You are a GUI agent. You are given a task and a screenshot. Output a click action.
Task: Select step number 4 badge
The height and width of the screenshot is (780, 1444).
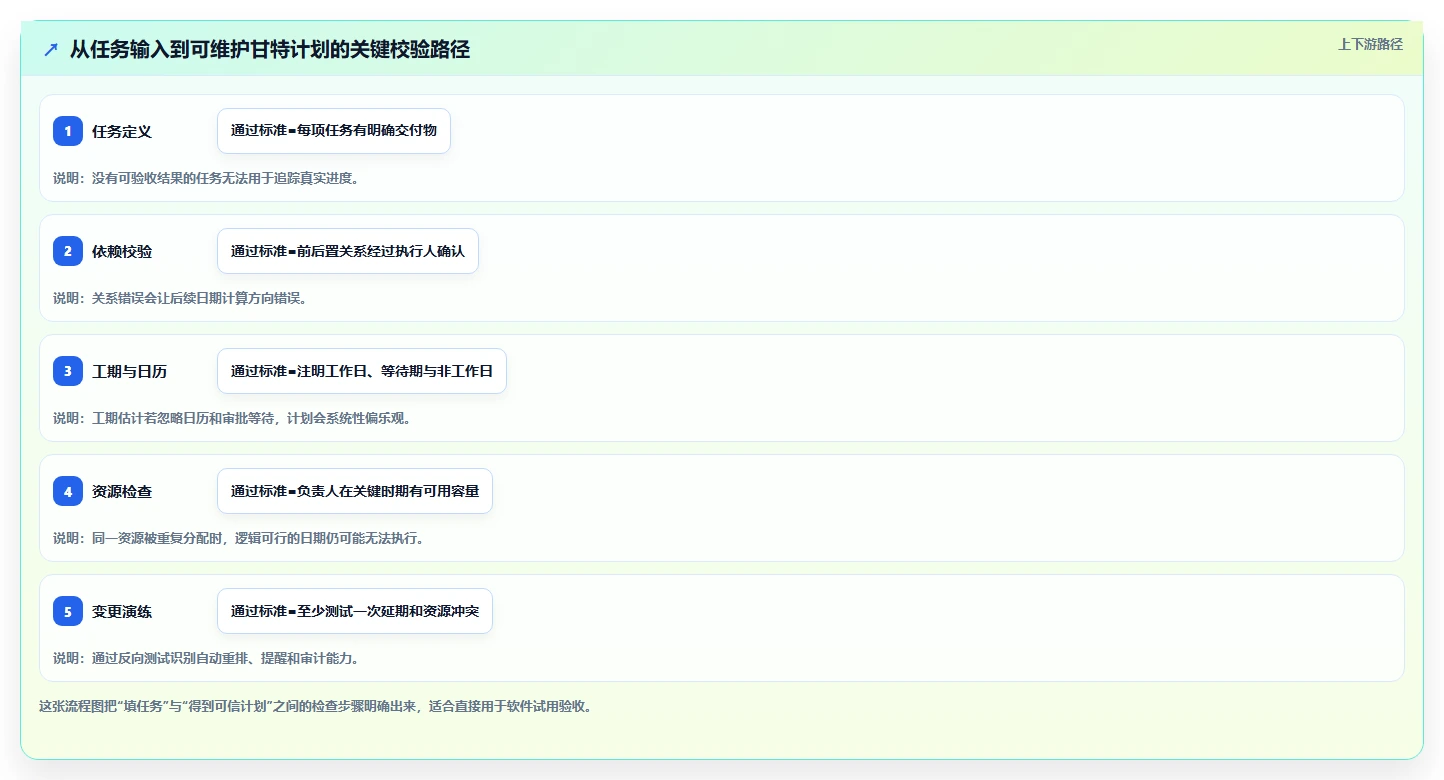click(68, 491)
